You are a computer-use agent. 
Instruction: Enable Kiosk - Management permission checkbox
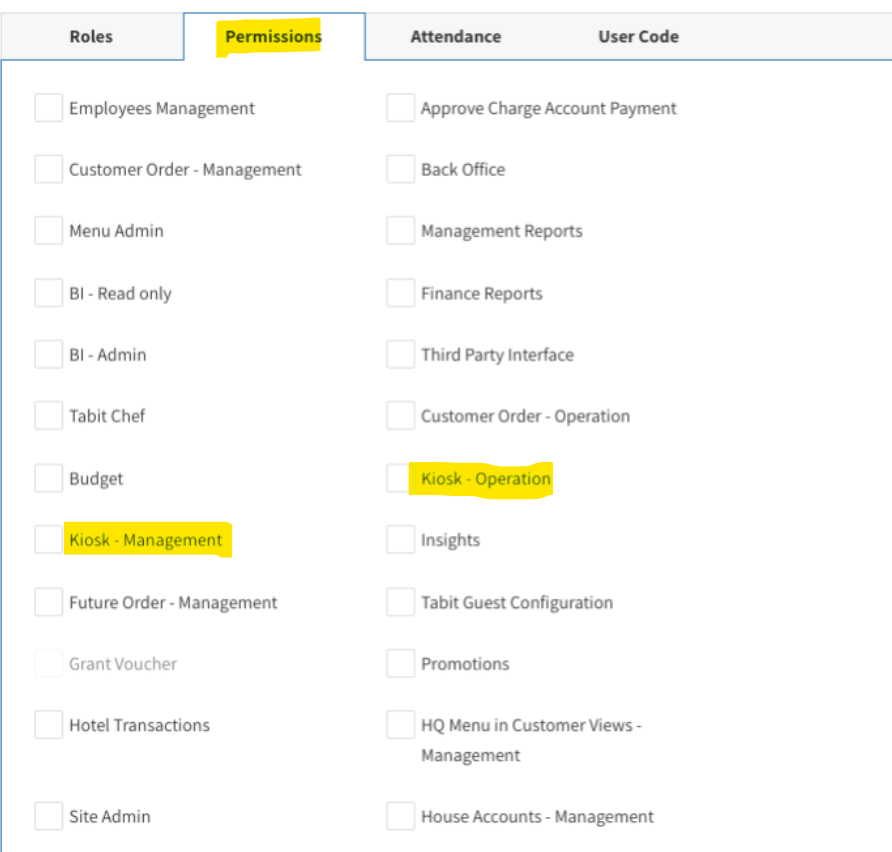(x=49, y=540)
